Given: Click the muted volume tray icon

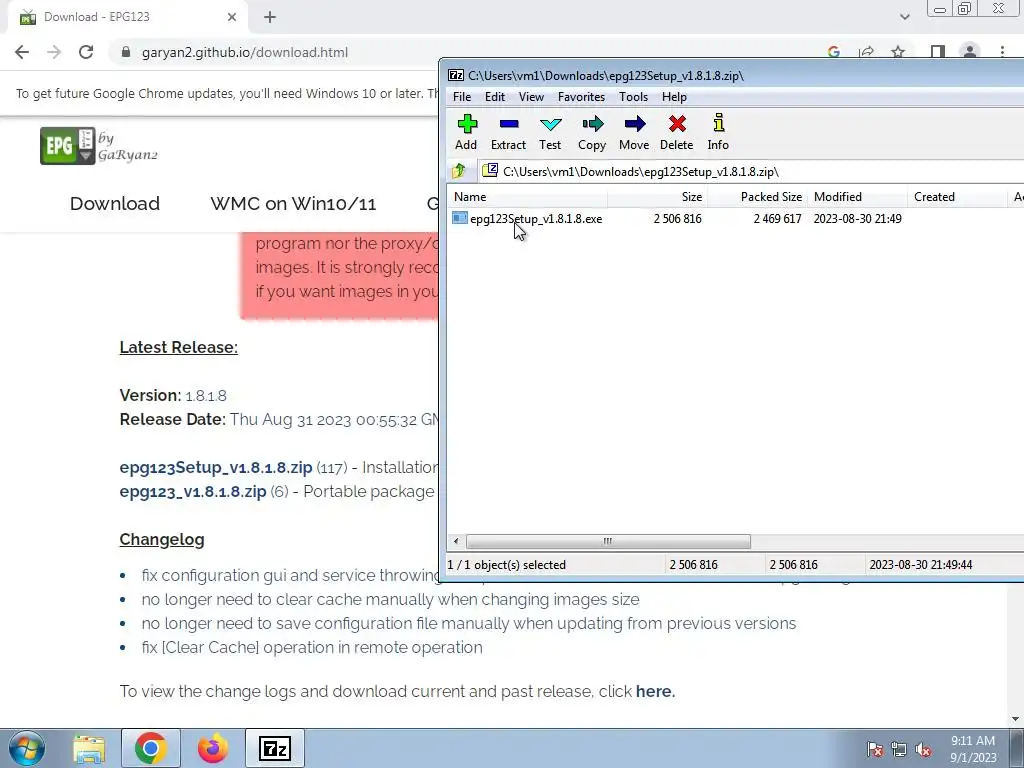Looking at the screenshot, I should click(923, 750).
